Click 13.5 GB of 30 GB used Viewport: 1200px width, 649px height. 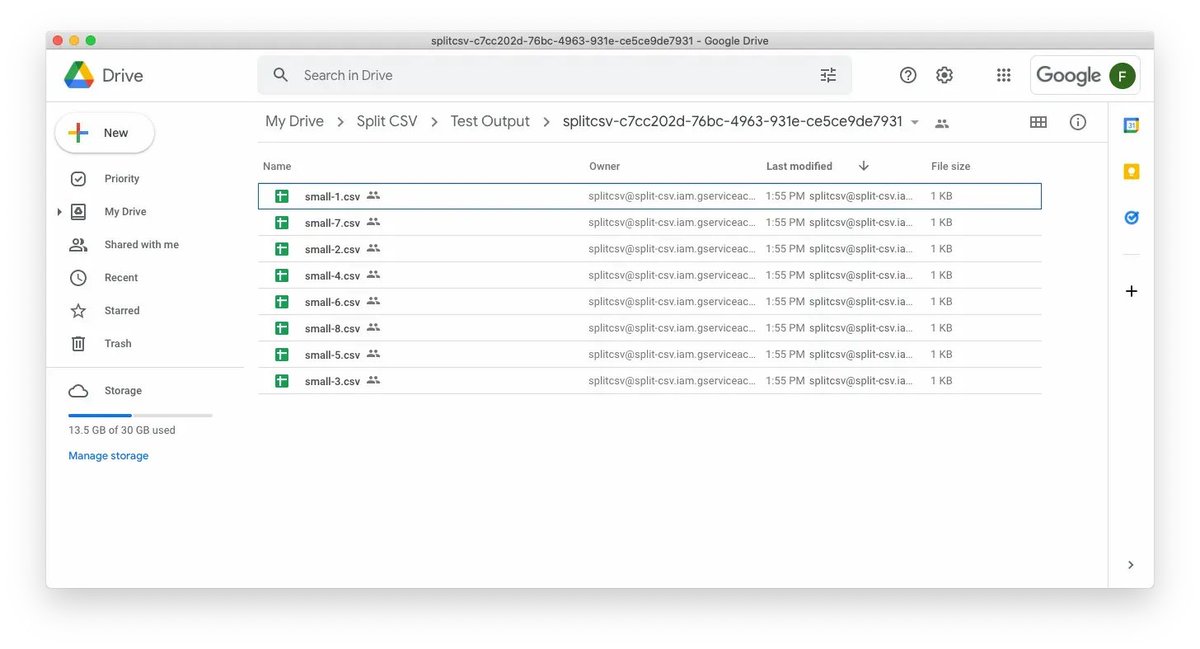122,430
